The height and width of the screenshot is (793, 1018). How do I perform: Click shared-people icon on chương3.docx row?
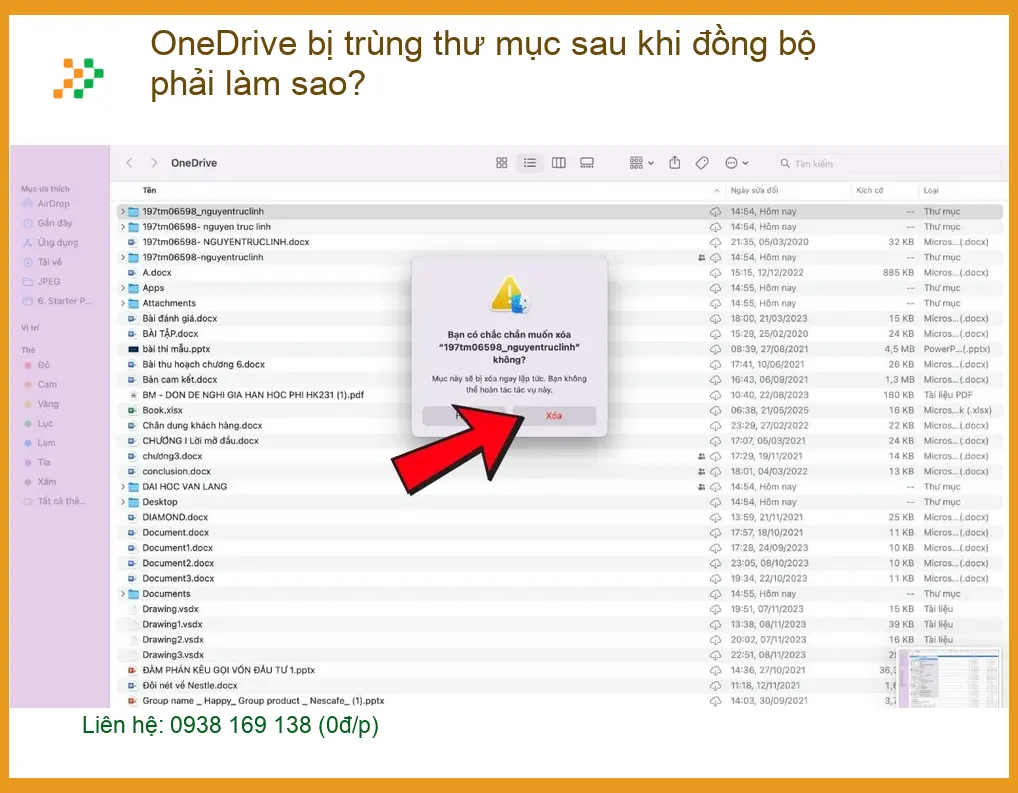pyautogui.click(x=701, y=456)
